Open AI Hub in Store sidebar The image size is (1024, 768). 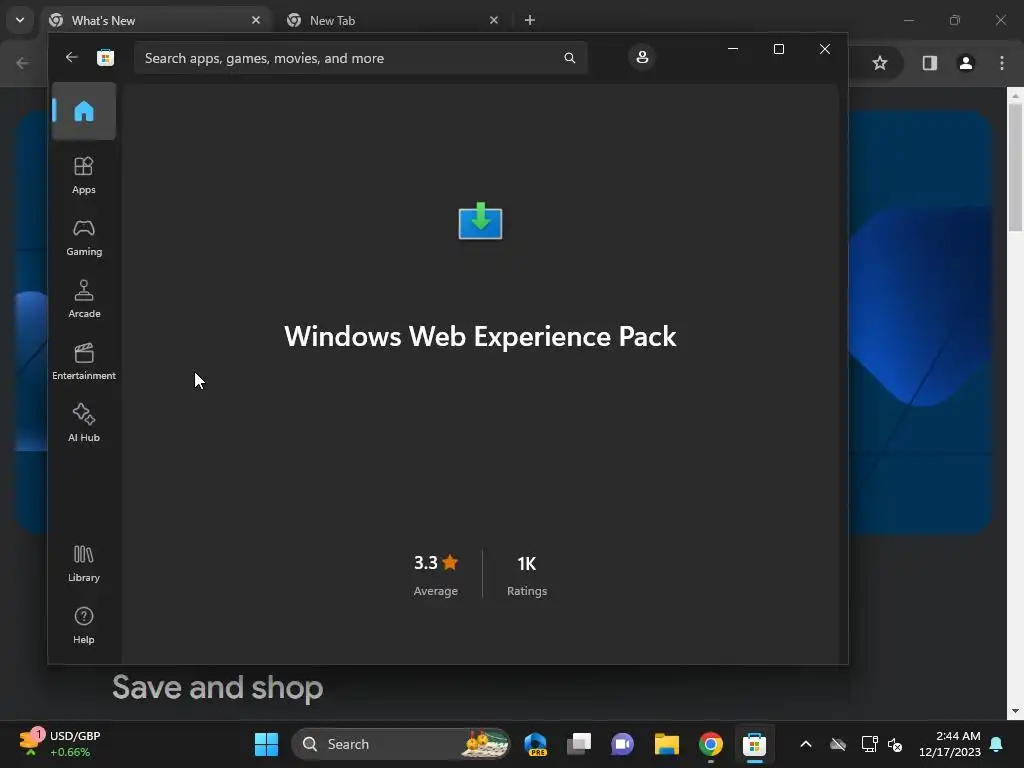click(84, 423)
